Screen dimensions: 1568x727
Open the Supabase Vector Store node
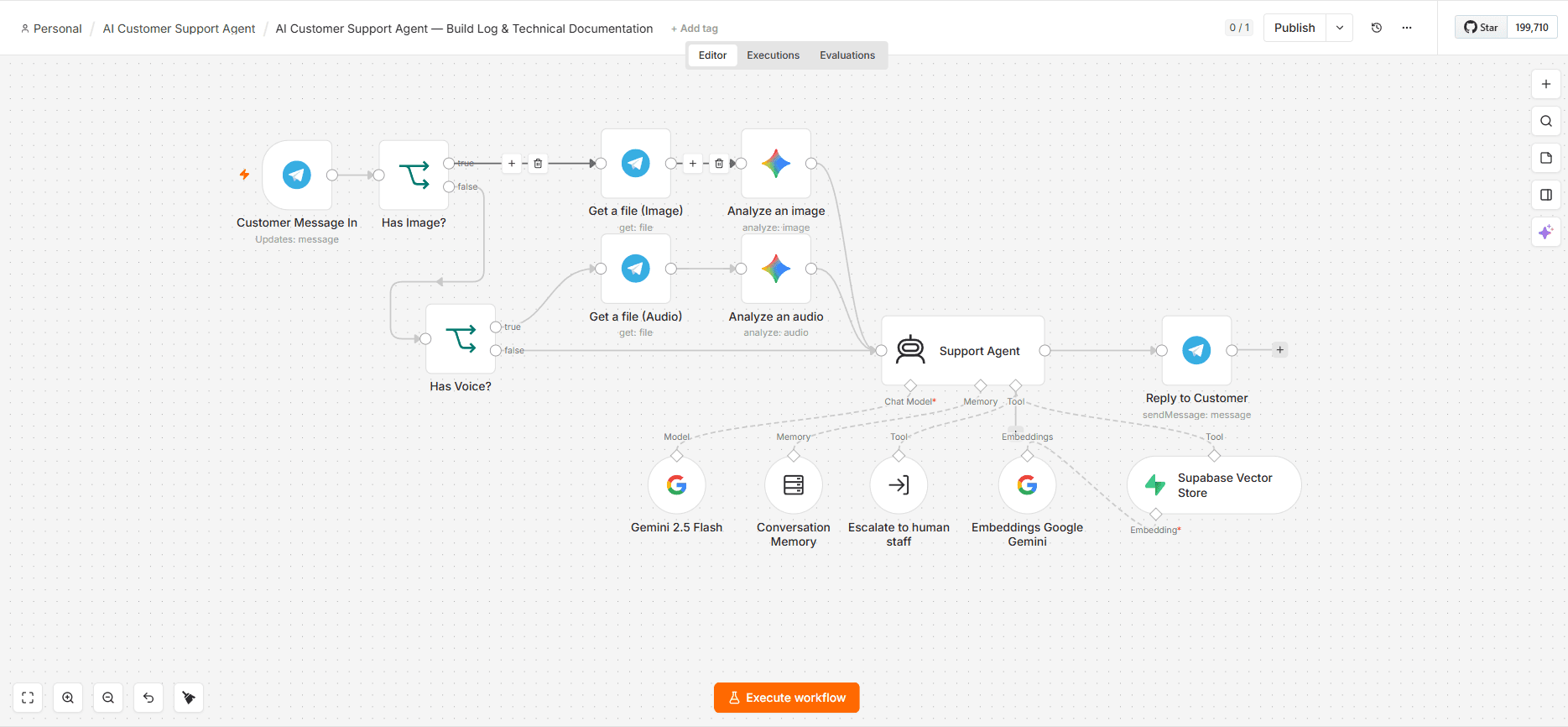pyautogui.click(x=1214, y=484)
